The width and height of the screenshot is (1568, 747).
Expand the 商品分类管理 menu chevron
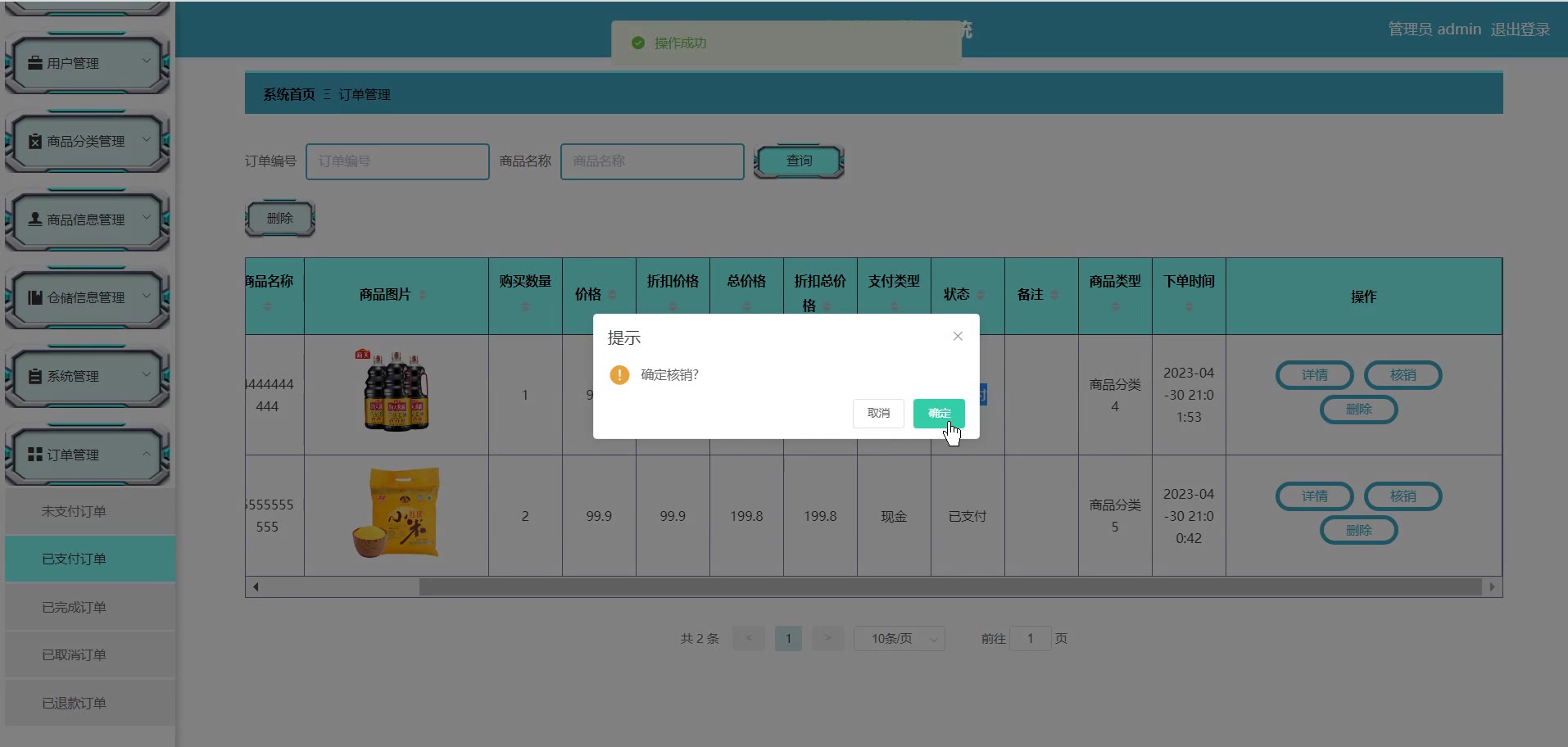point(147,139)
